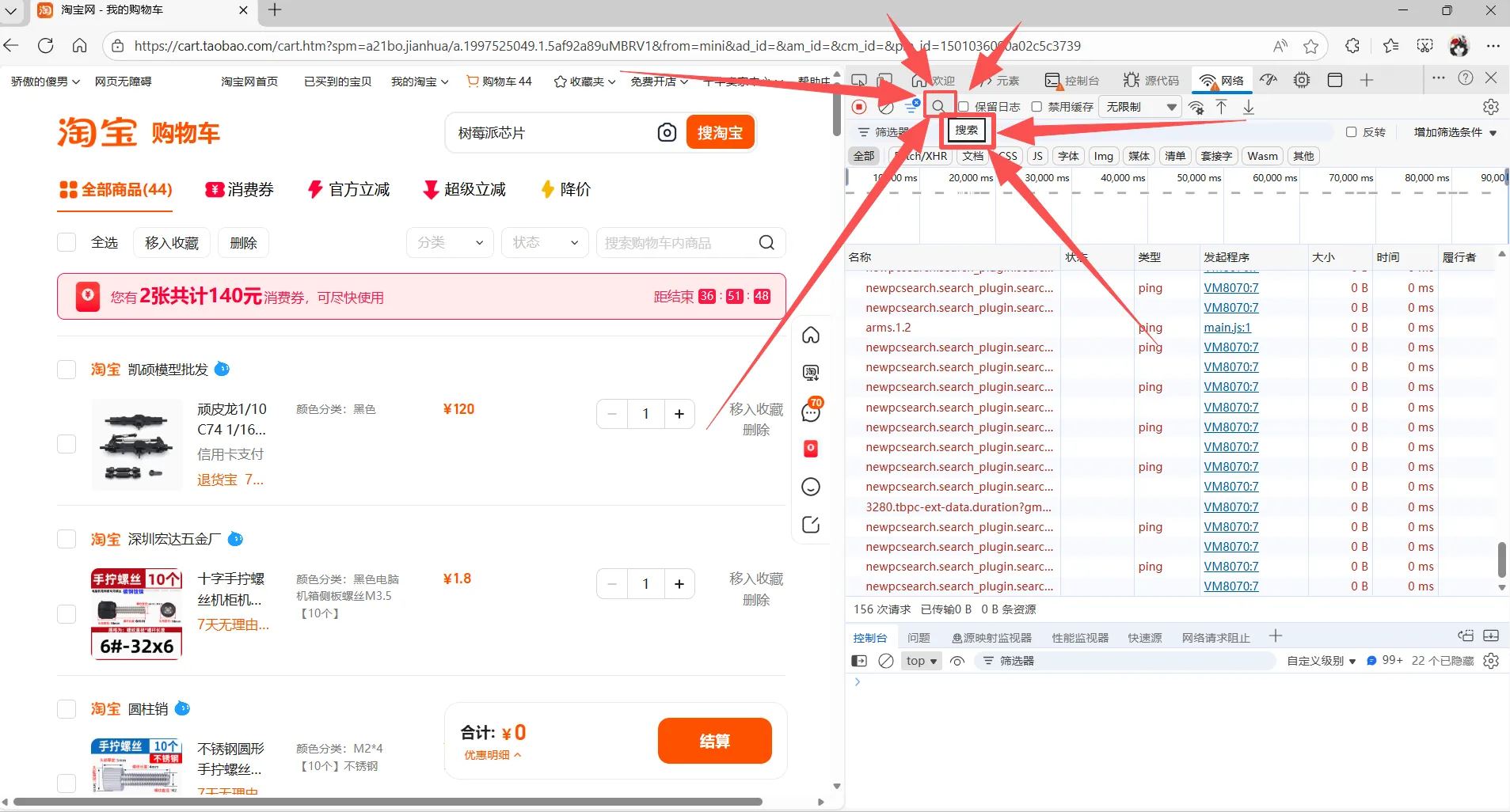Check the 反转 filter checkbox
The image size is (1510, 812).
[x=1352, y=132]
